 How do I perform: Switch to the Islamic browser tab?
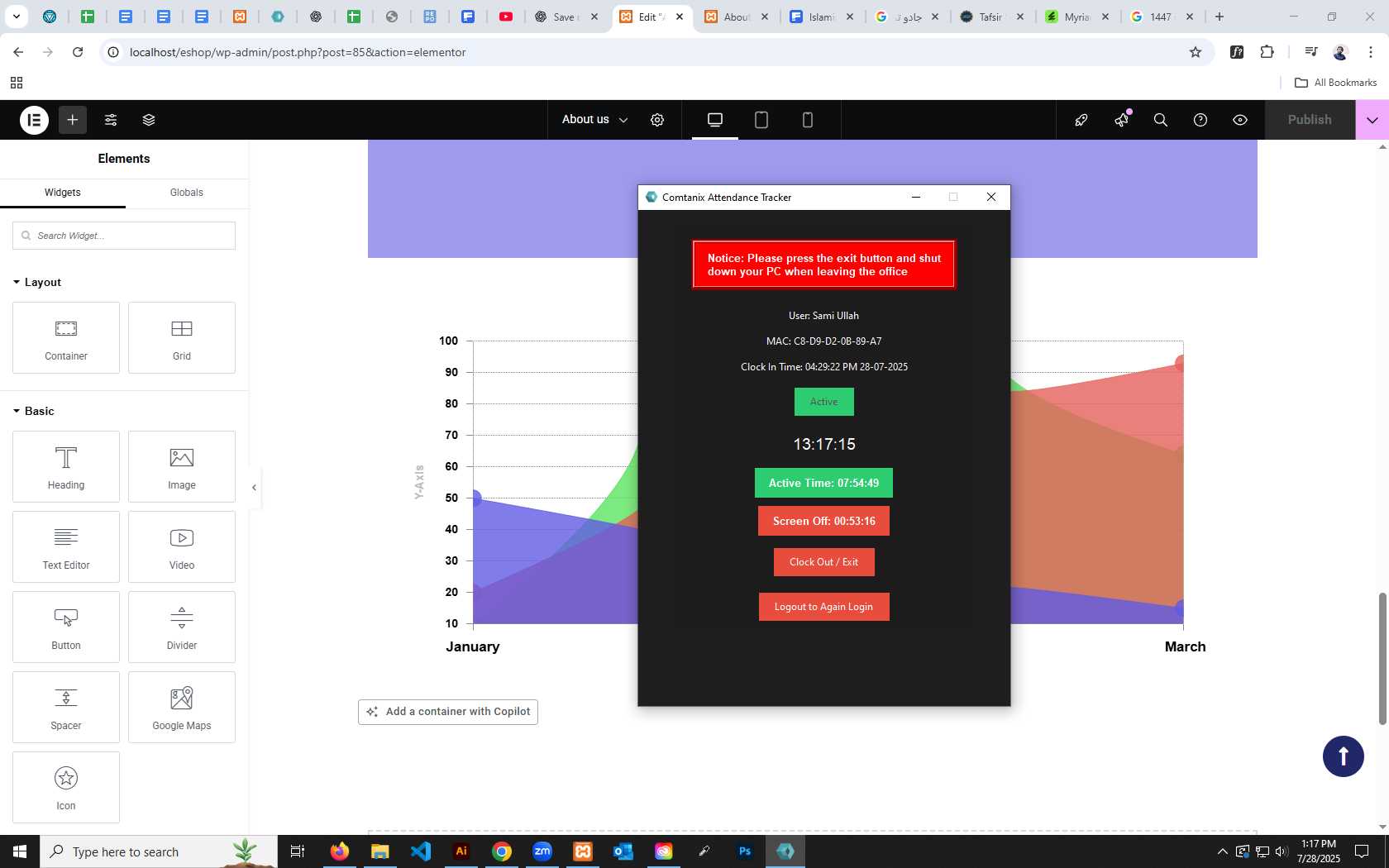tap(821, 17)
